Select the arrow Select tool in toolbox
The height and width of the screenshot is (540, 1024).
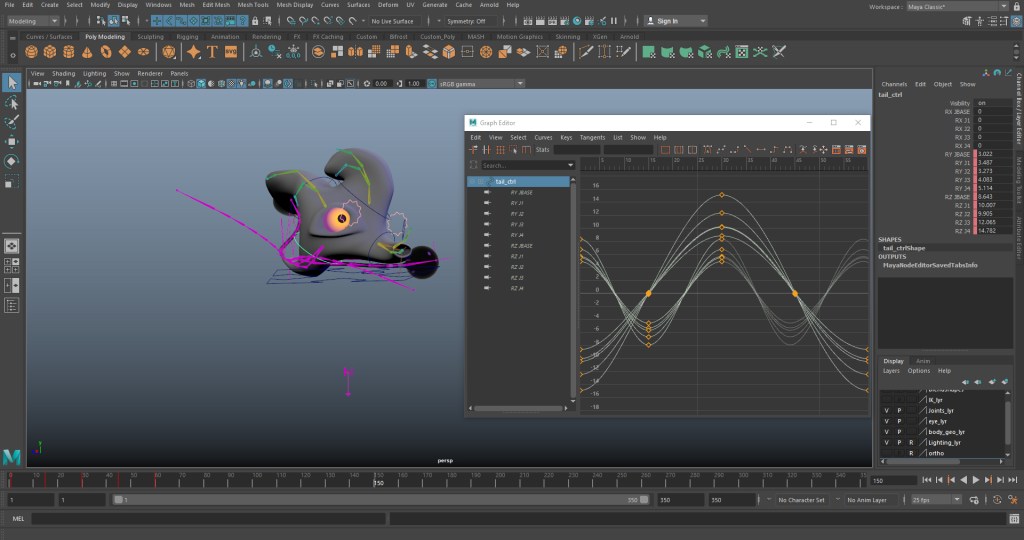click(11, 83)
